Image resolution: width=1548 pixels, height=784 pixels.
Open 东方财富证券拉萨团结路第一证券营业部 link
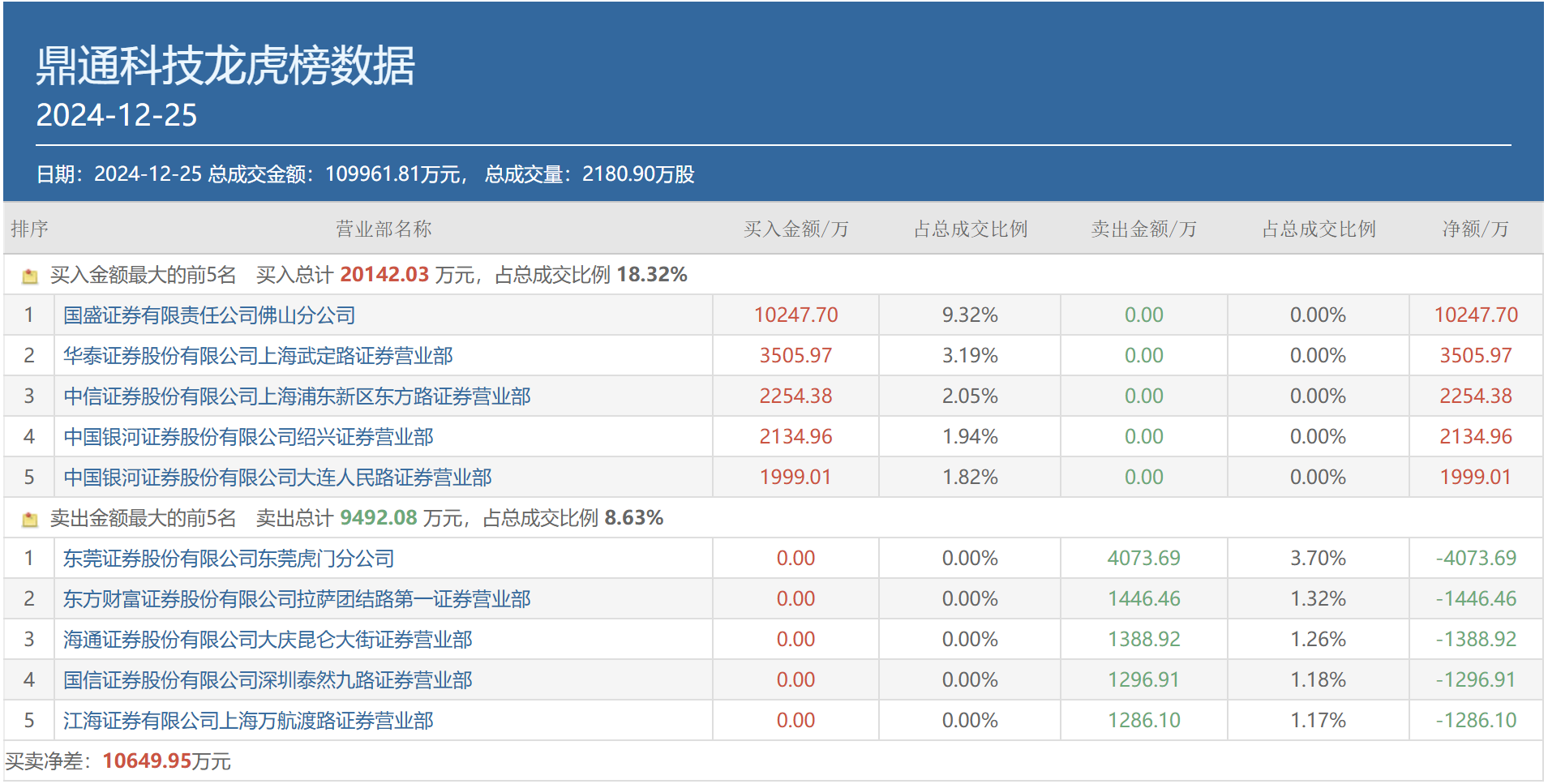click(297, 599)
